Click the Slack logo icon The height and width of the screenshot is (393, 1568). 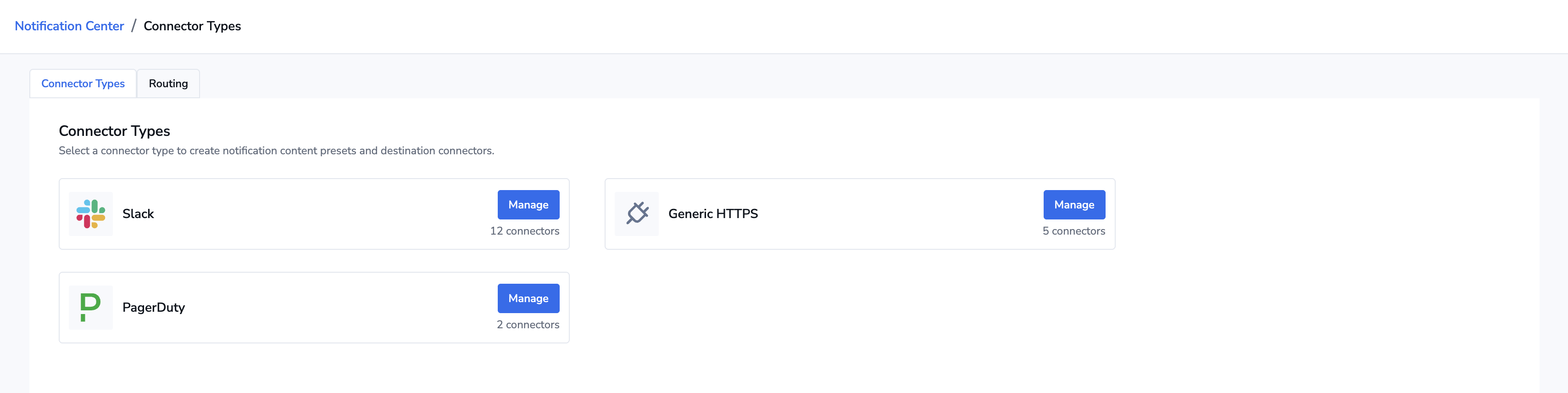[x=91, y=214]
